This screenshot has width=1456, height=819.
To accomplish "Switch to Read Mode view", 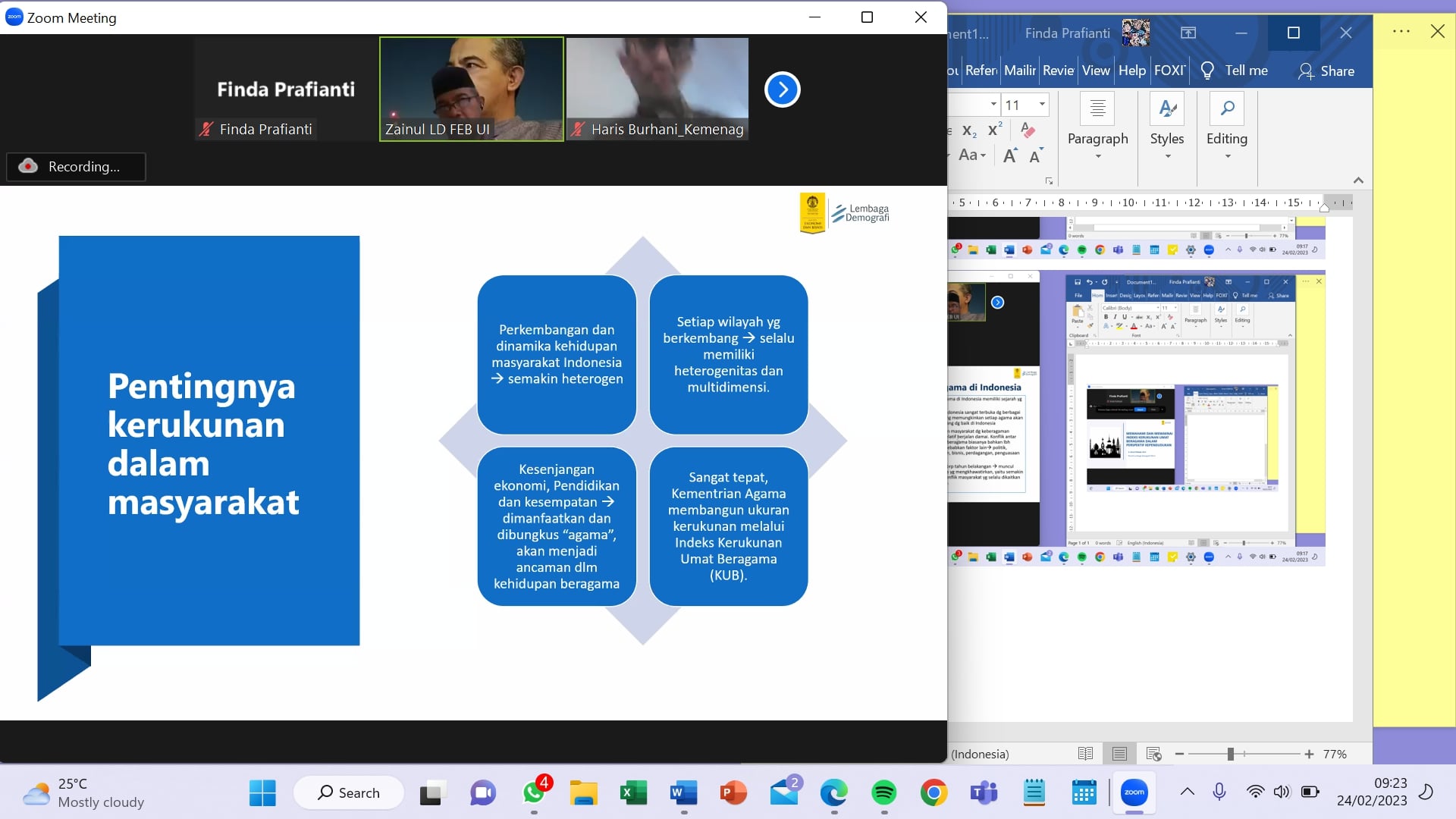I will click(1085, 754).
